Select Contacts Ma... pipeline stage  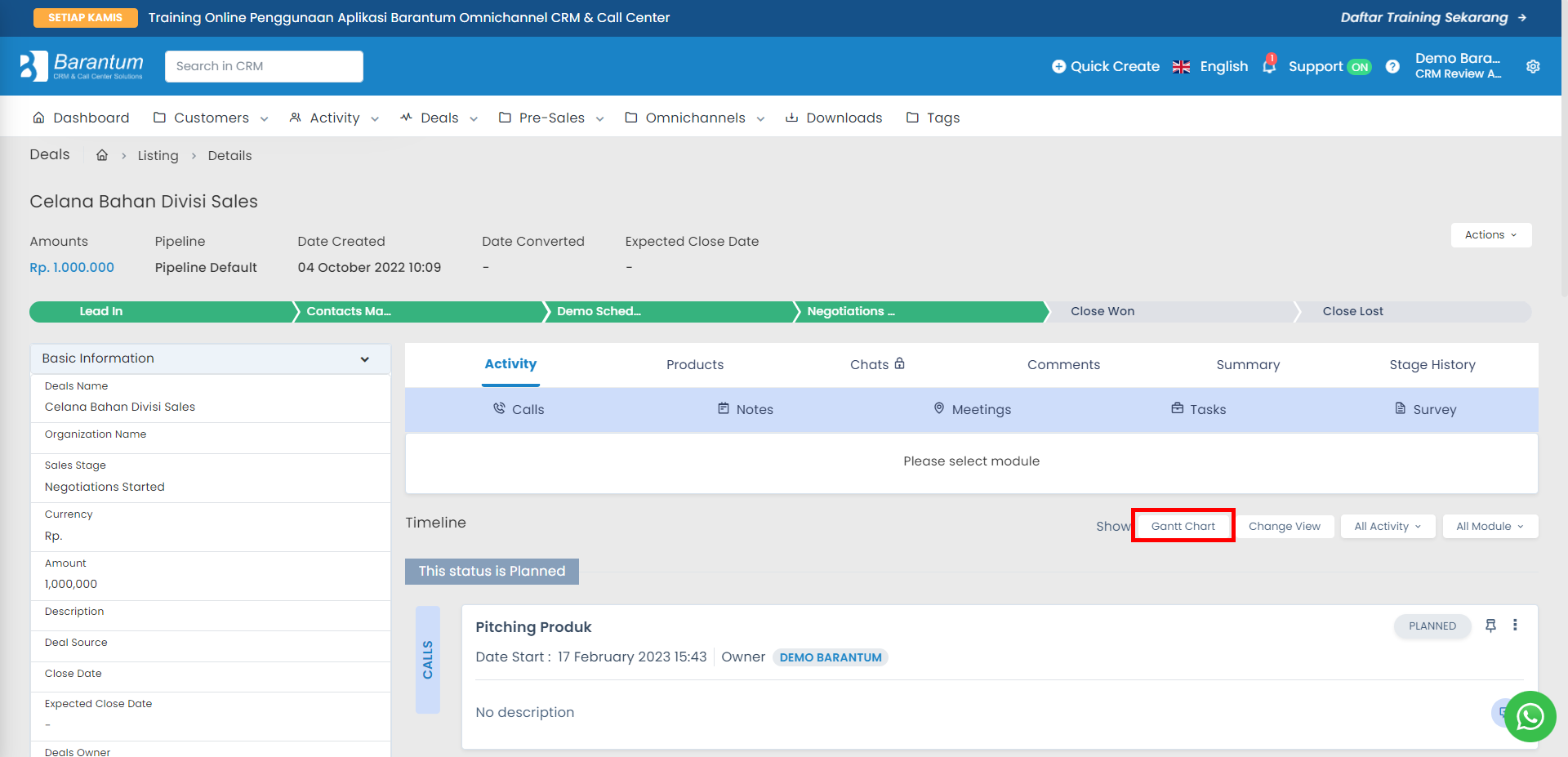[418, 312]
